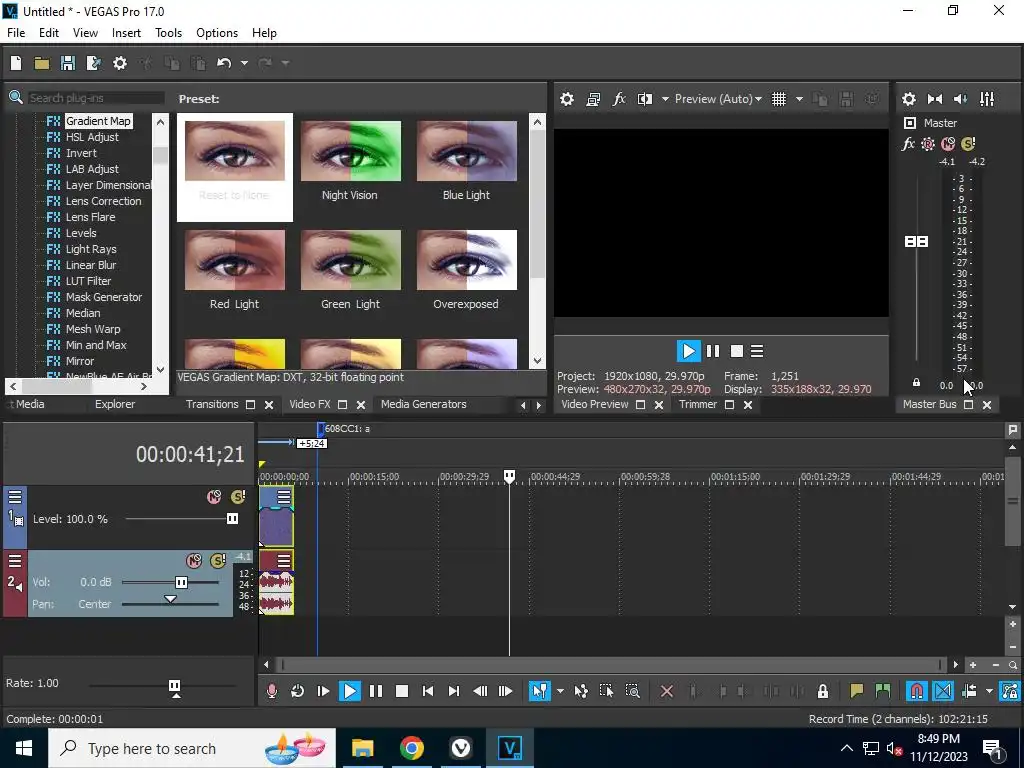Image resolution: width=1024 pixels, height=768 pixels.
Task: Open video track 1 hamburger menu
Action: 15,497
